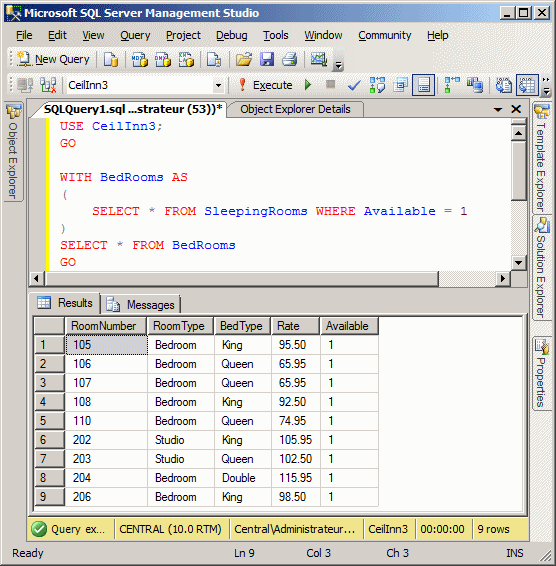Click the Print icon

click(290, 59)
